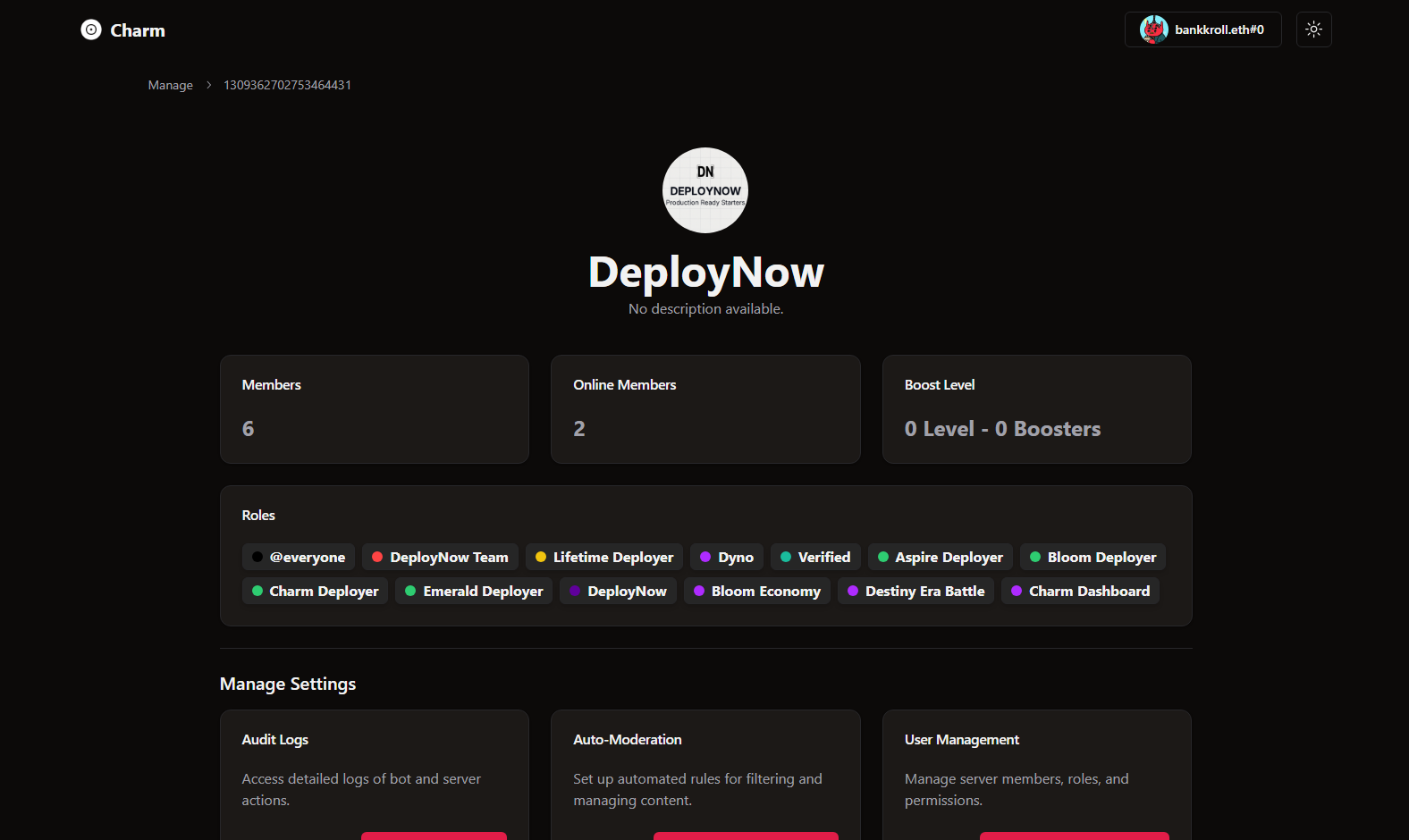The width and height of the screenshot is (1409, 840).
Task: Open the Charm home link text
Action: (x=138, y=30)
